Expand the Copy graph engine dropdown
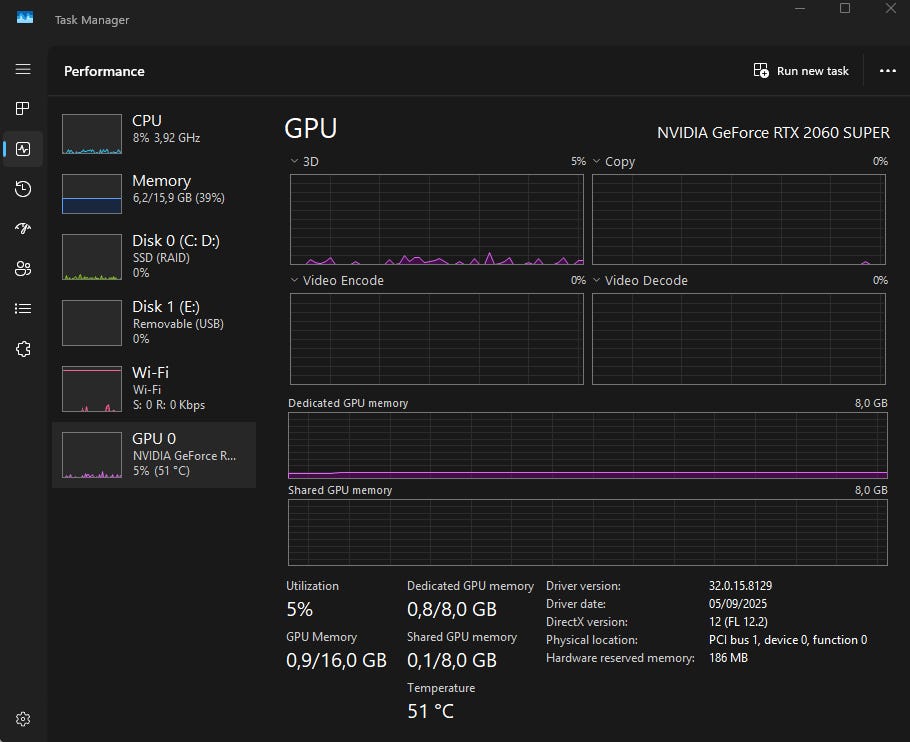 (597, 161)
